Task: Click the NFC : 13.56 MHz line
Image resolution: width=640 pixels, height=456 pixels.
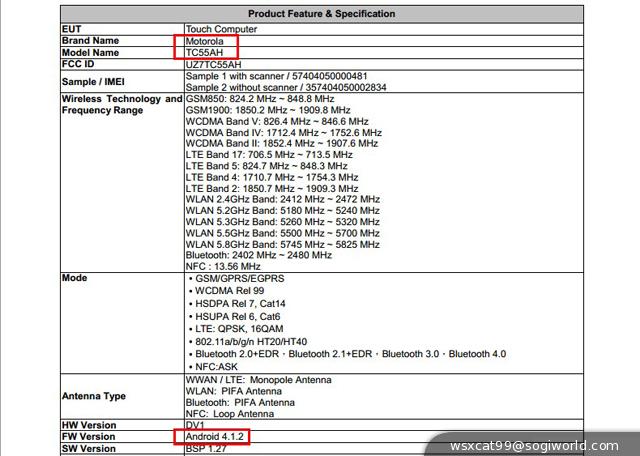Action: click(223, 267)
